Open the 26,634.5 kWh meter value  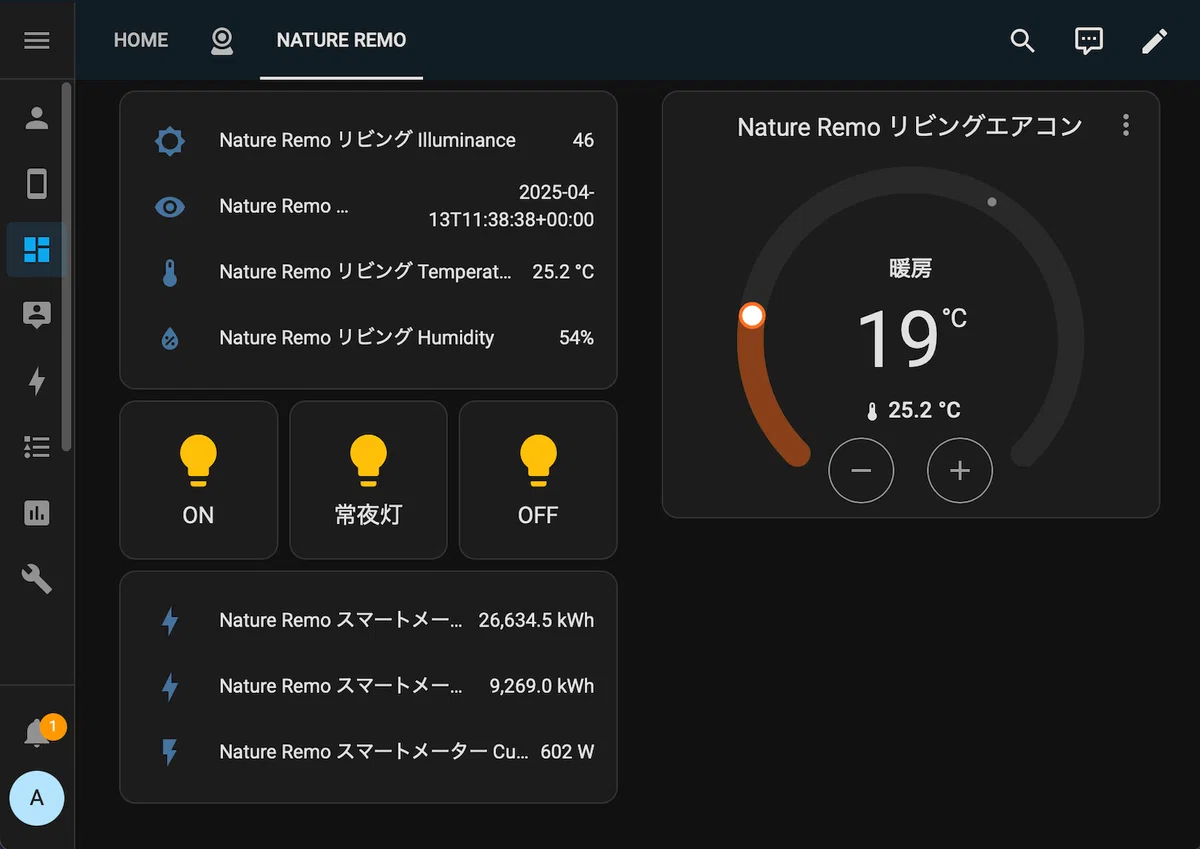click(x=536, y=620)
